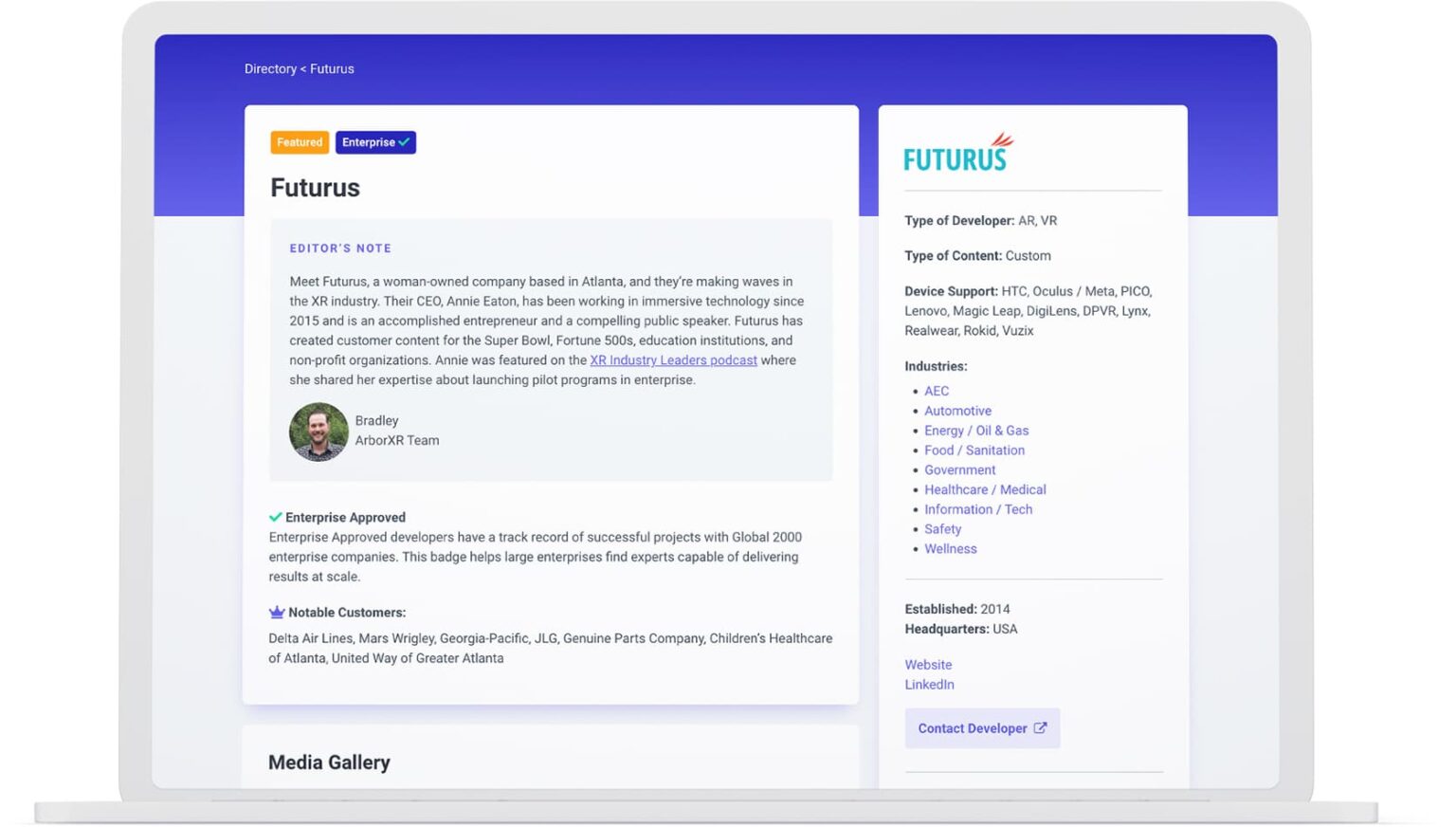Select Futurus in the breadcrumb trail
Image resolution: width=1456 pixels, height=827 pixels.
point(332,68)
